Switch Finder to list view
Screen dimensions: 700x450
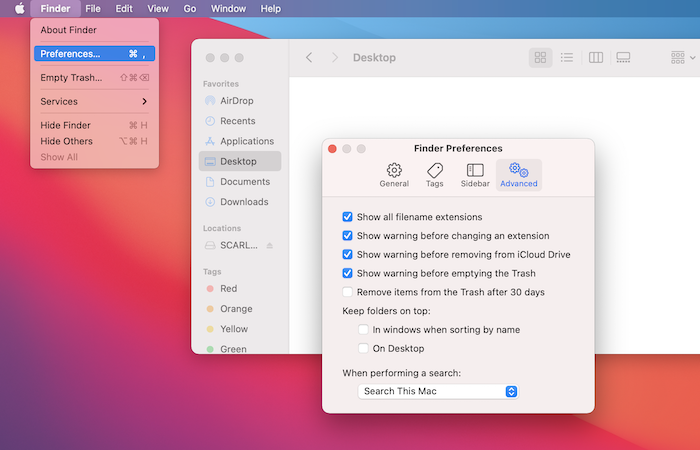click(x=567, y=58)
